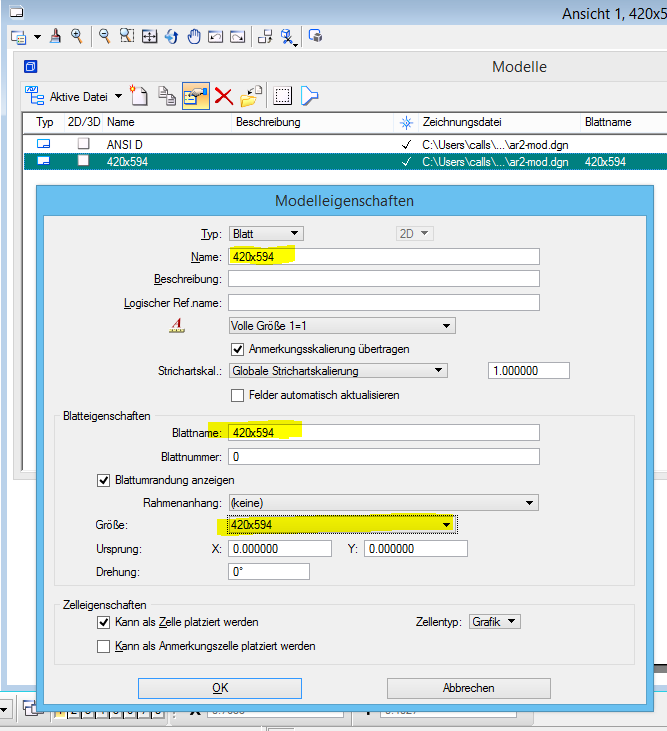Click the Zoom In magnifier icon
This screenshot has height=731, width=667.
[76, 37]
